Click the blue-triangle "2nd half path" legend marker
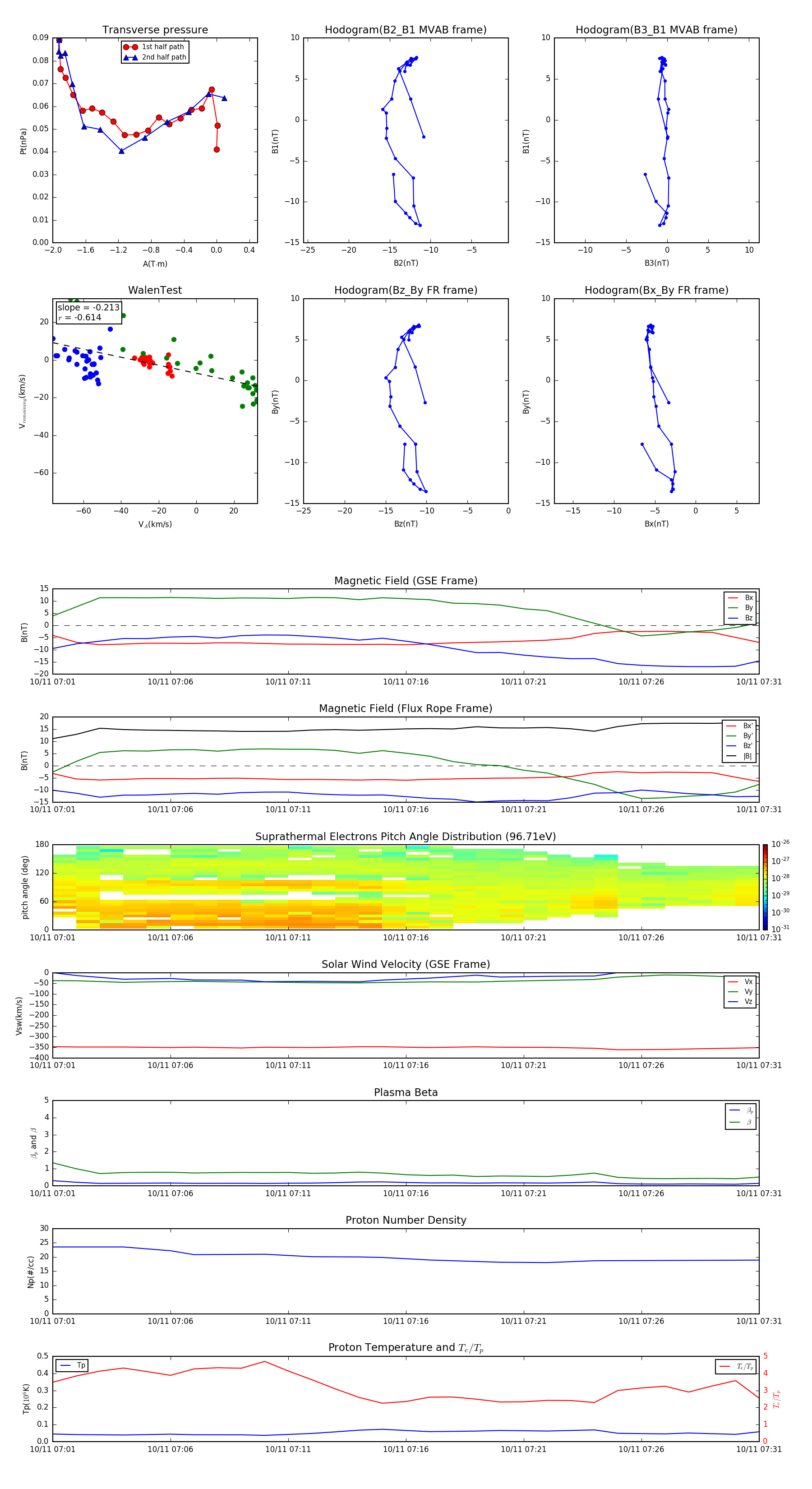This screenshot has width=812, height=1489. coord(131,57)
